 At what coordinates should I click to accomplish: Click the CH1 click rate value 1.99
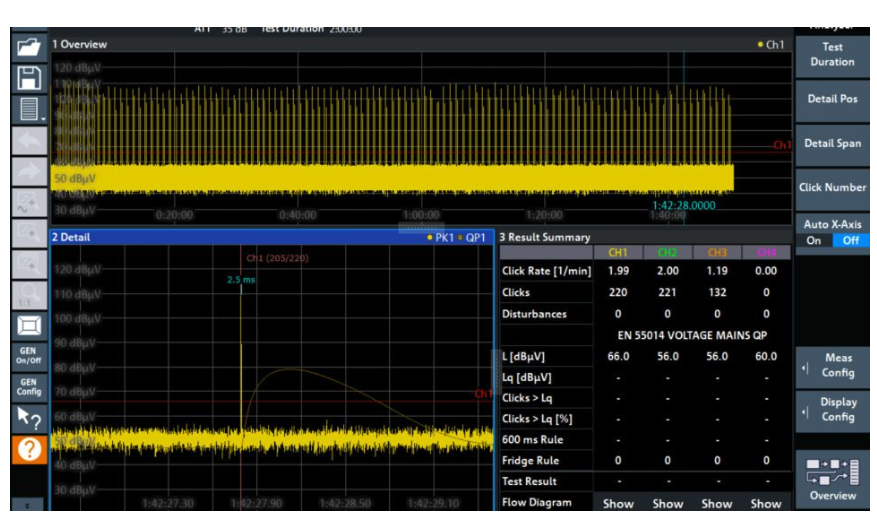[x=618, y=271]
